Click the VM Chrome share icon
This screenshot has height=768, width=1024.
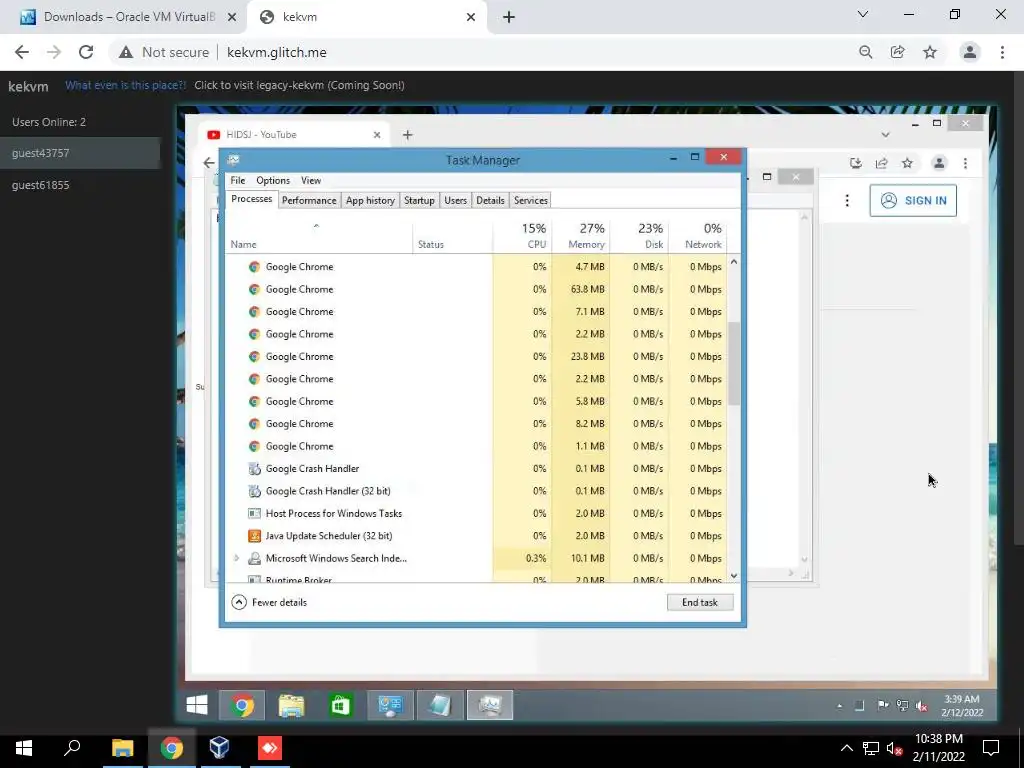pos(882,163)
